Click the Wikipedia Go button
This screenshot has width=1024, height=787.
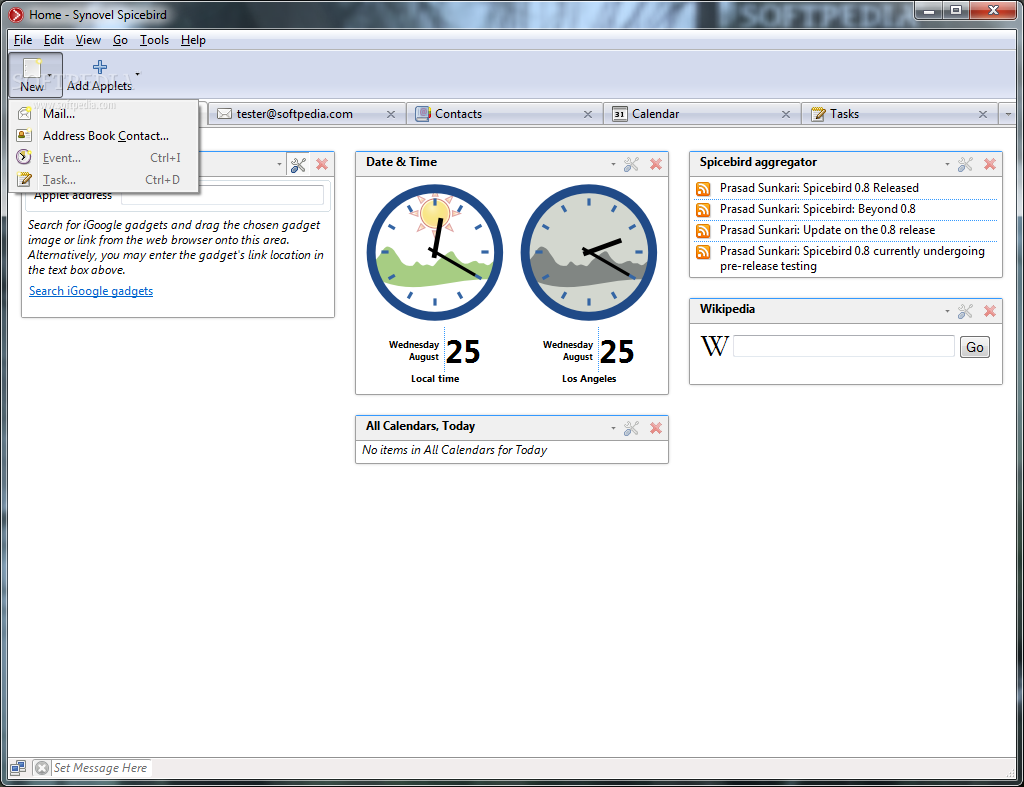[x=974, y=347]
